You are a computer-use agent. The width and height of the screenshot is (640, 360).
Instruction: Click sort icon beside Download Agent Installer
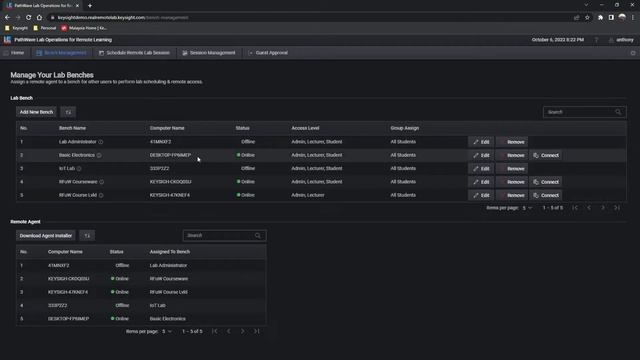[x=87, y=236]
